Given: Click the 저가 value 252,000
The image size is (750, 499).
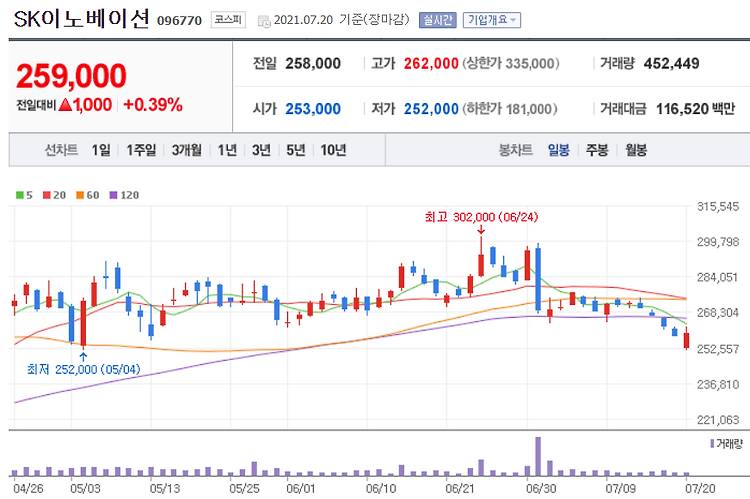Looking at the screenshot, I should pos(431,109).
